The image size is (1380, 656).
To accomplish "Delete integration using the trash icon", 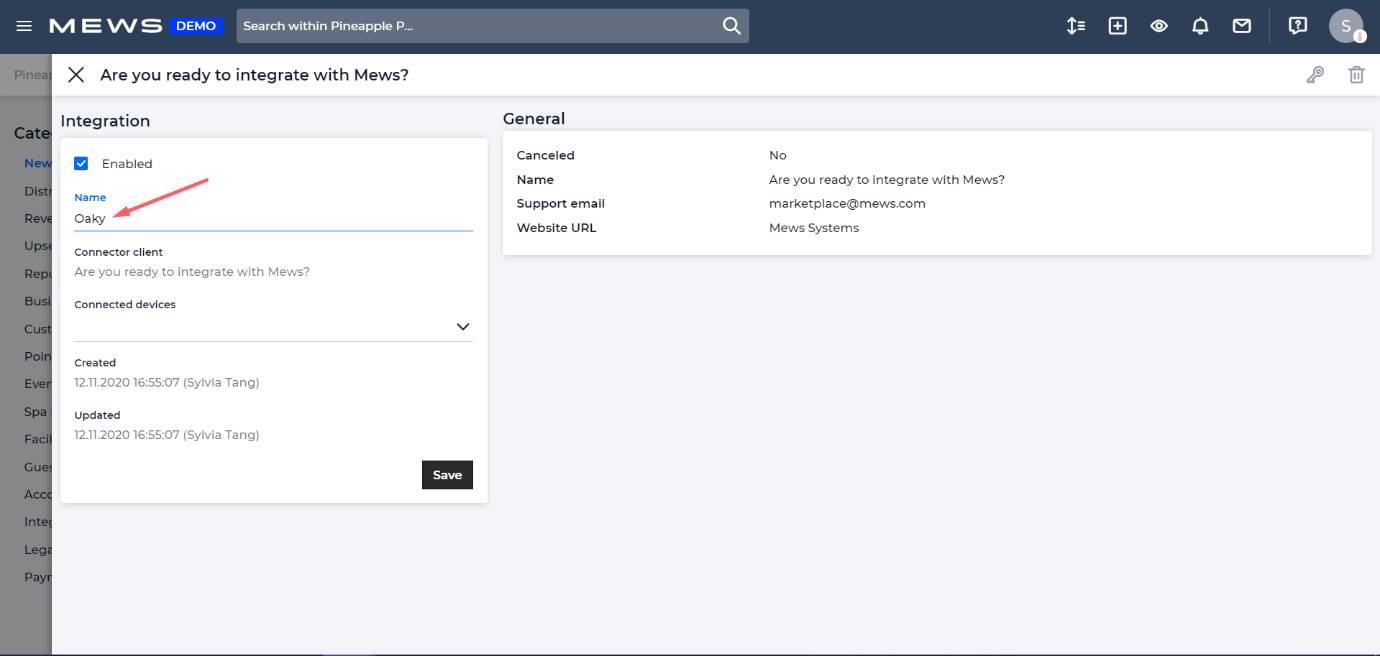I will (1356, 75).
